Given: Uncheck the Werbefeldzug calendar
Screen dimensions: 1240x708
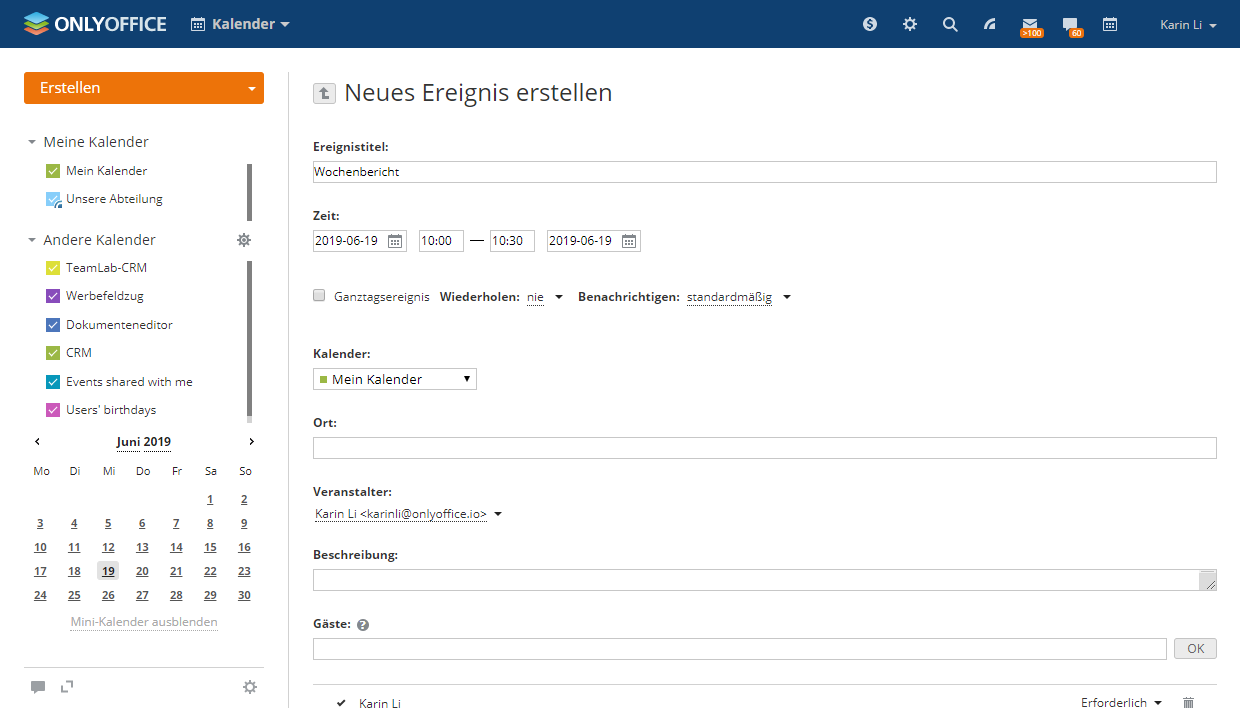Looking at the screenshot, I should 53,296.
